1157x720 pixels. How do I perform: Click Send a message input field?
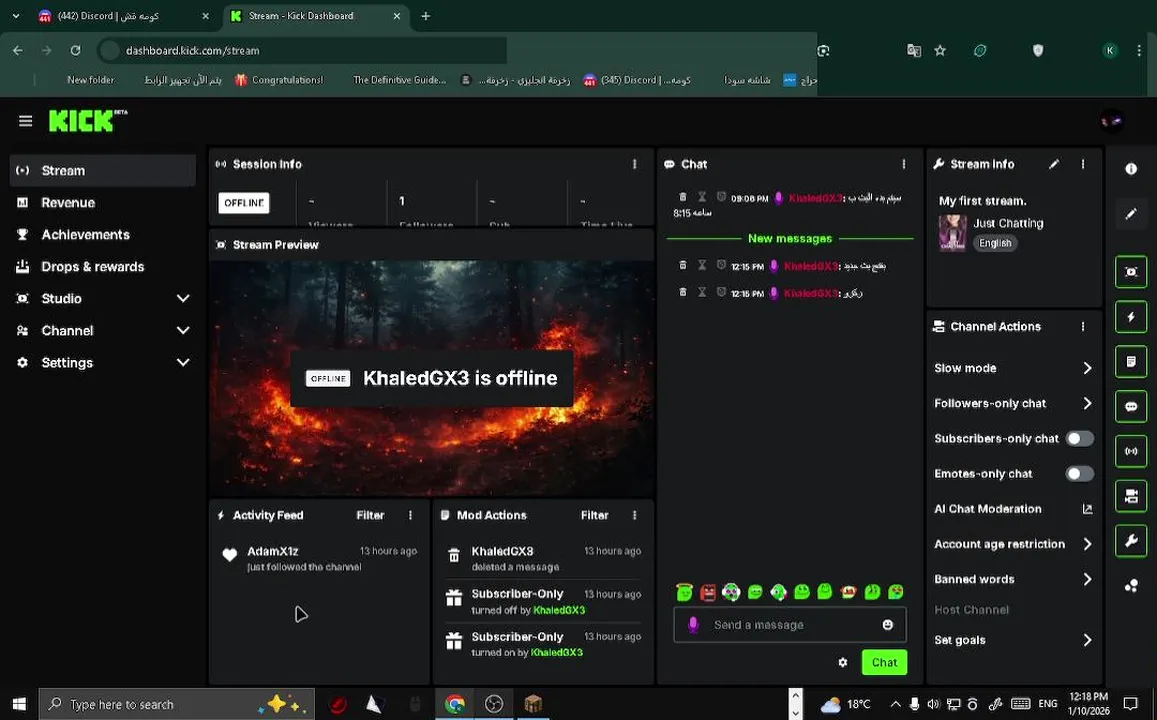coord(790,625)
